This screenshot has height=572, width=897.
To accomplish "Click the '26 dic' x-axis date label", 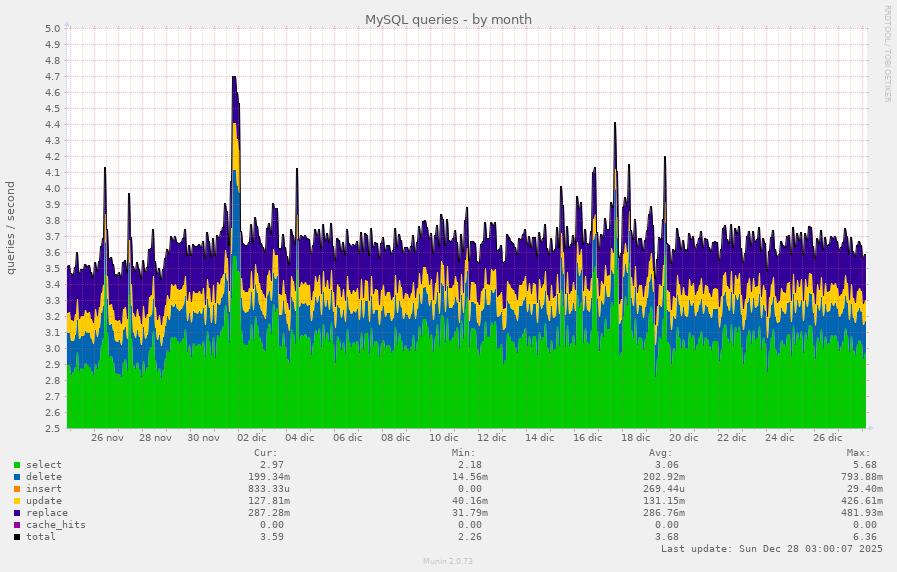I will (827, 438).
